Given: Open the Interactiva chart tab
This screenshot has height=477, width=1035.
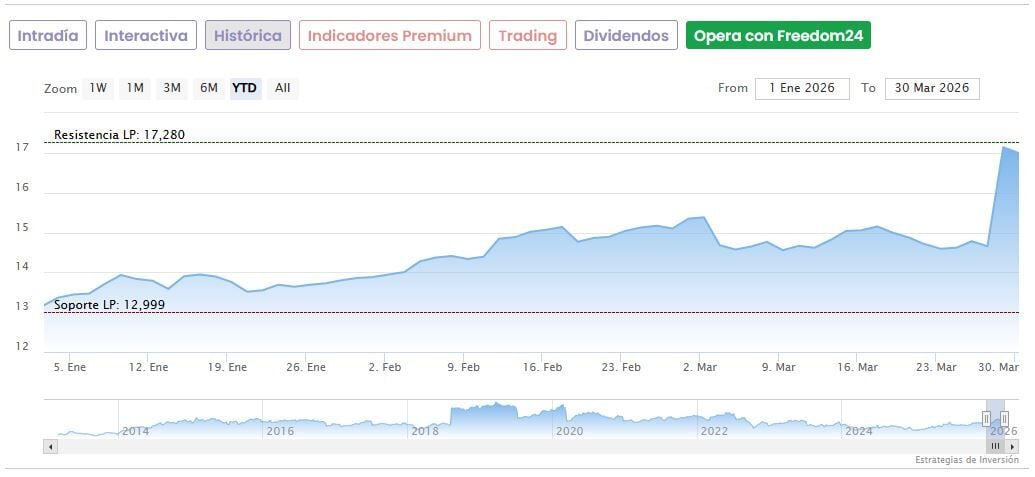Looking at the screenshot, I should point(146,36).
